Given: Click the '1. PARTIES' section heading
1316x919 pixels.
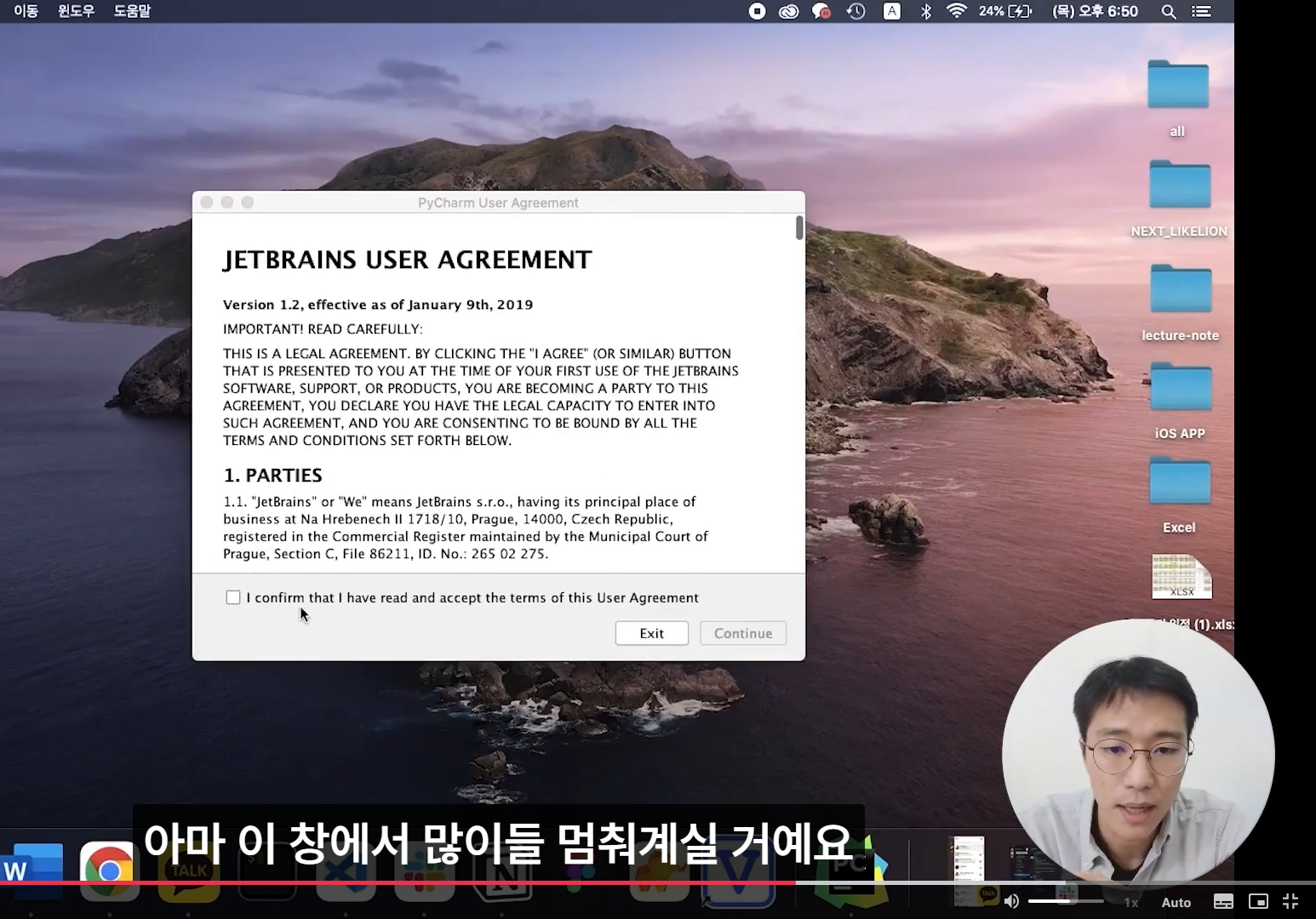Looking at the screenshot, I should (x=273, y=475).
